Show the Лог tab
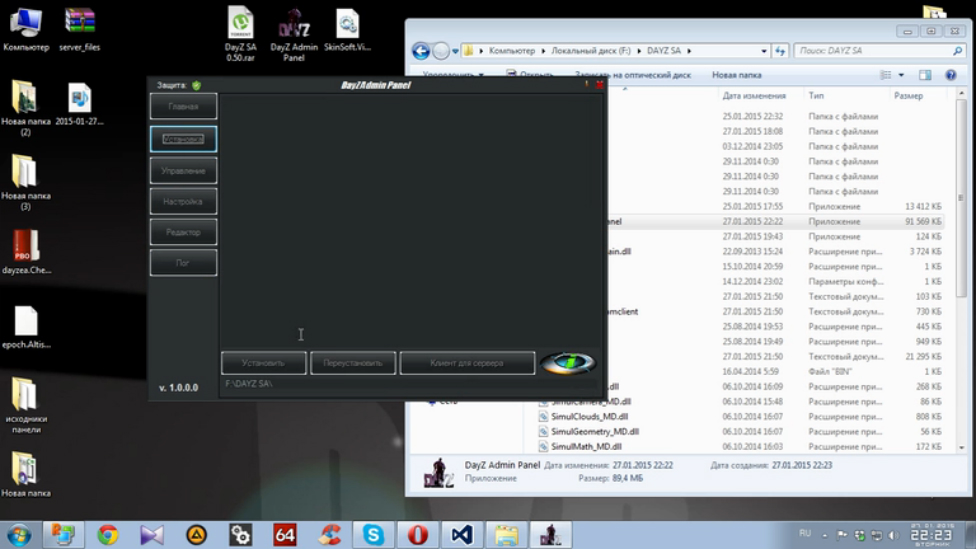The width and height of the screenshot is (976, 549). pyautogui.click(x=183, y=263)
